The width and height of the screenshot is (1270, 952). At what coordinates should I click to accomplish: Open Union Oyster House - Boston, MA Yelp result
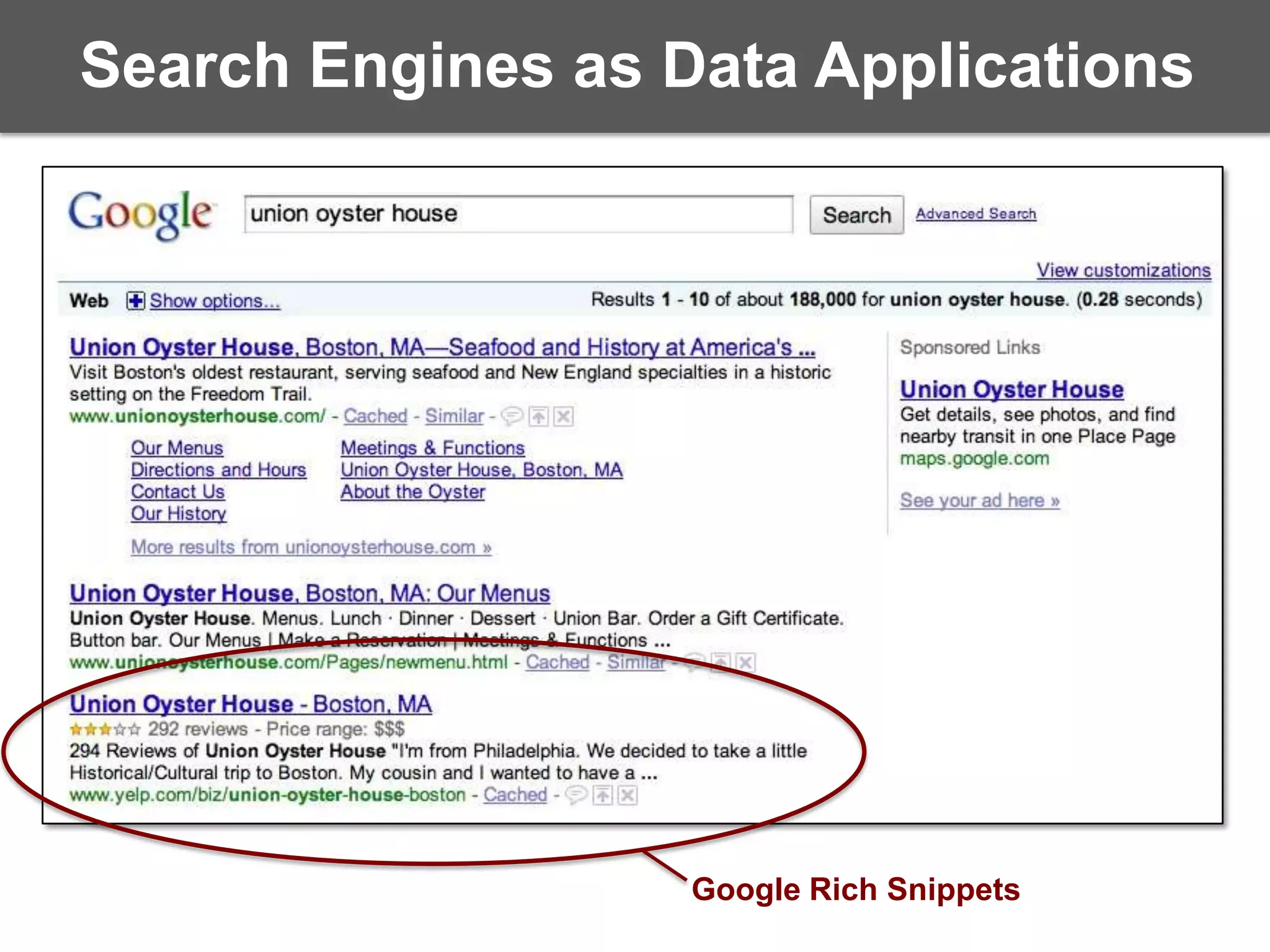tap(251, 704)
